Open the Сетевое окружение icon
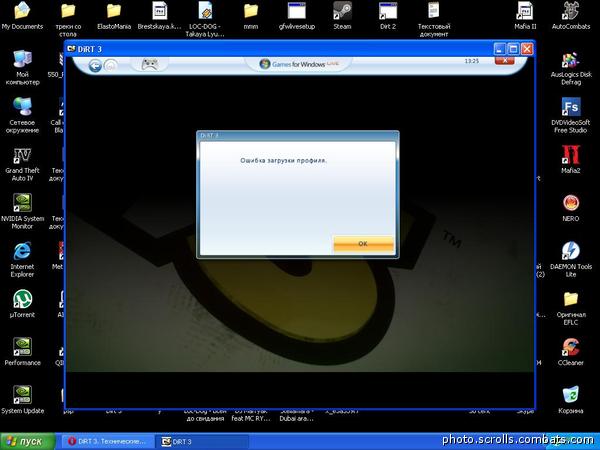Screen dimensions: 600x450 [x=22, y=116]
